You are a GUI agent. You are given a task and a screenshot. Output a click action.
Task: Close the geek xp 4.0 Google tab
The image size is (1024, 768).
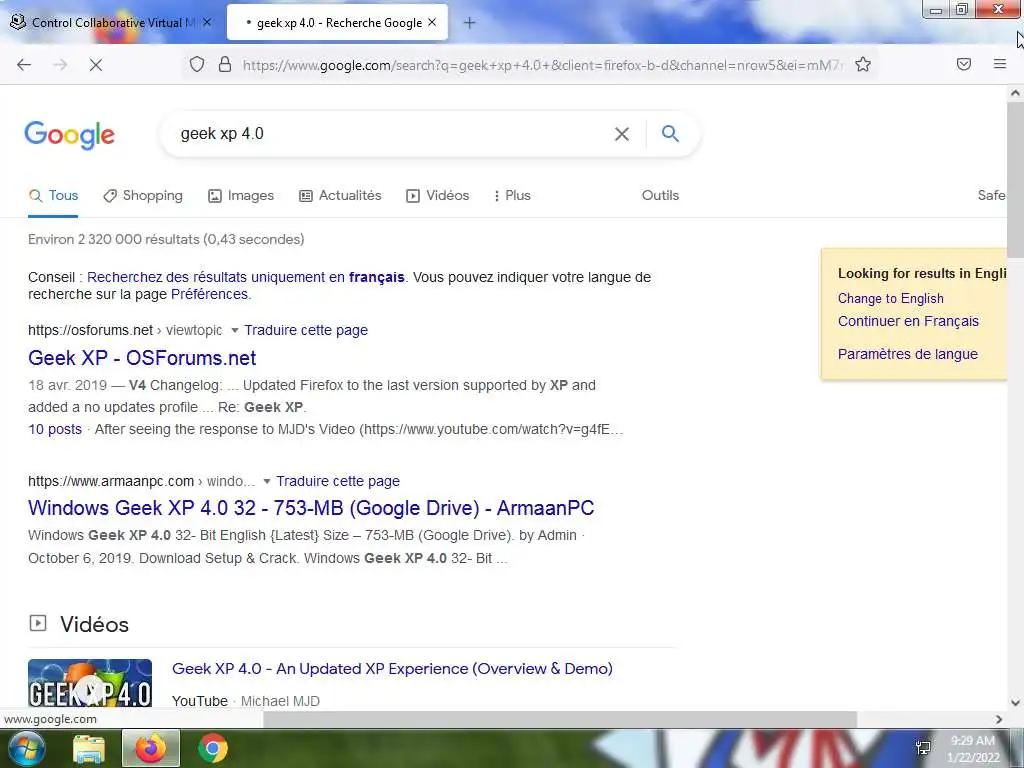[432, 22]
